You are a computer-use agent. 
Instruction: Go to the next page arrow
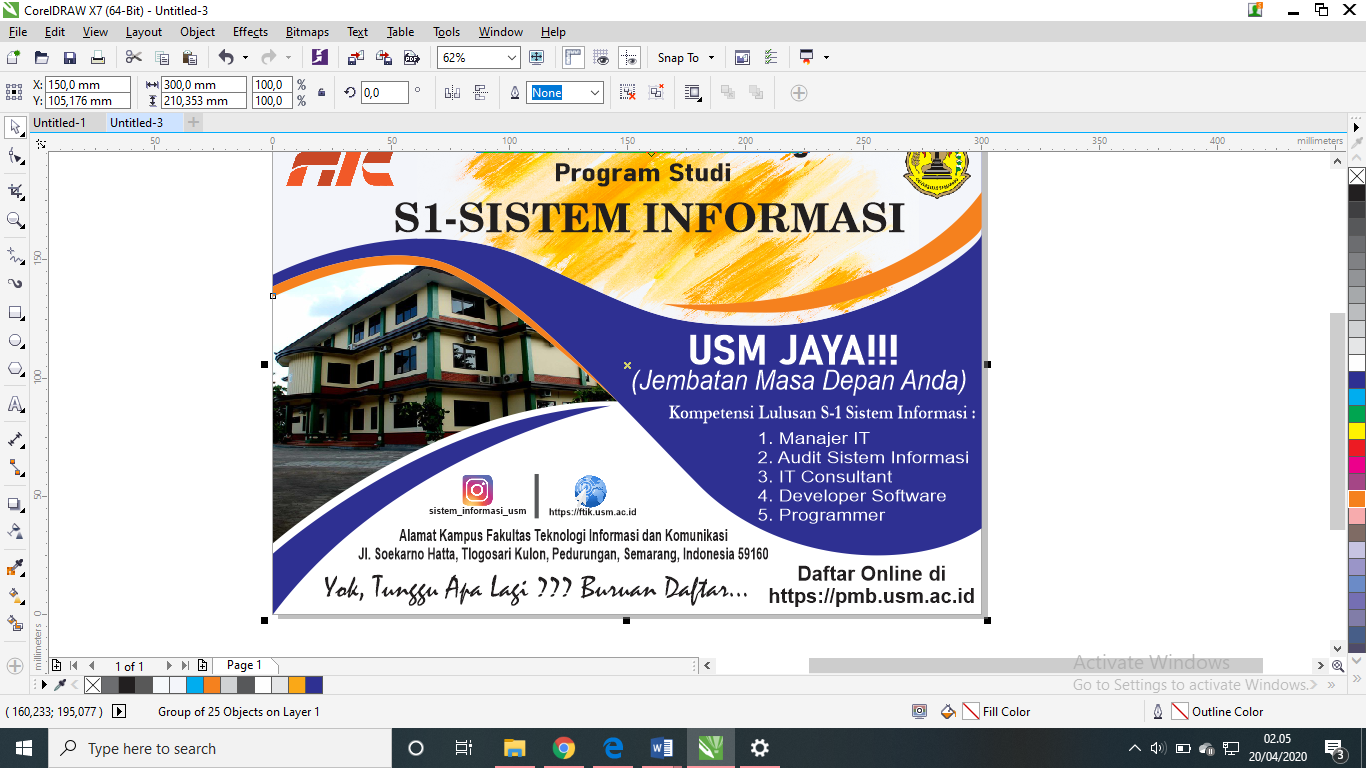click(x=169, y=666)
